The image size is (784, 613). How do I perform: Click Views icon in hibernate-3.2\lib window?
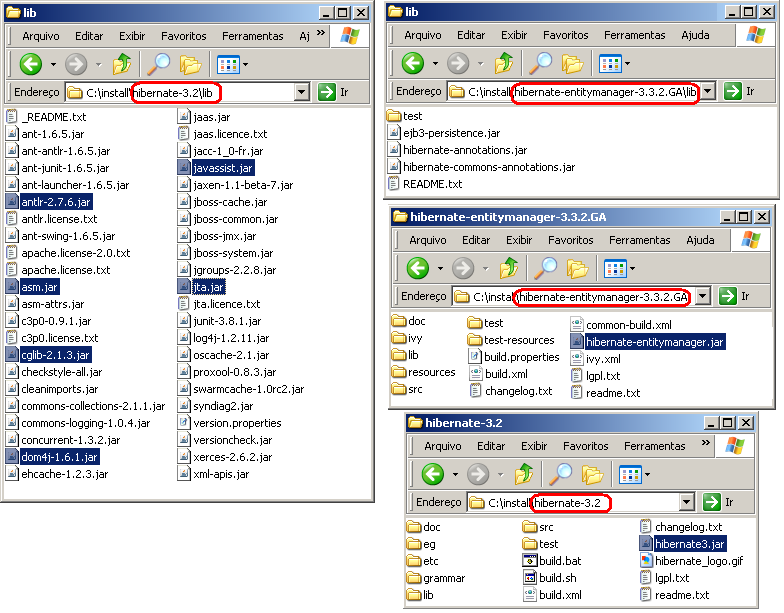click(x=228, y=64)
